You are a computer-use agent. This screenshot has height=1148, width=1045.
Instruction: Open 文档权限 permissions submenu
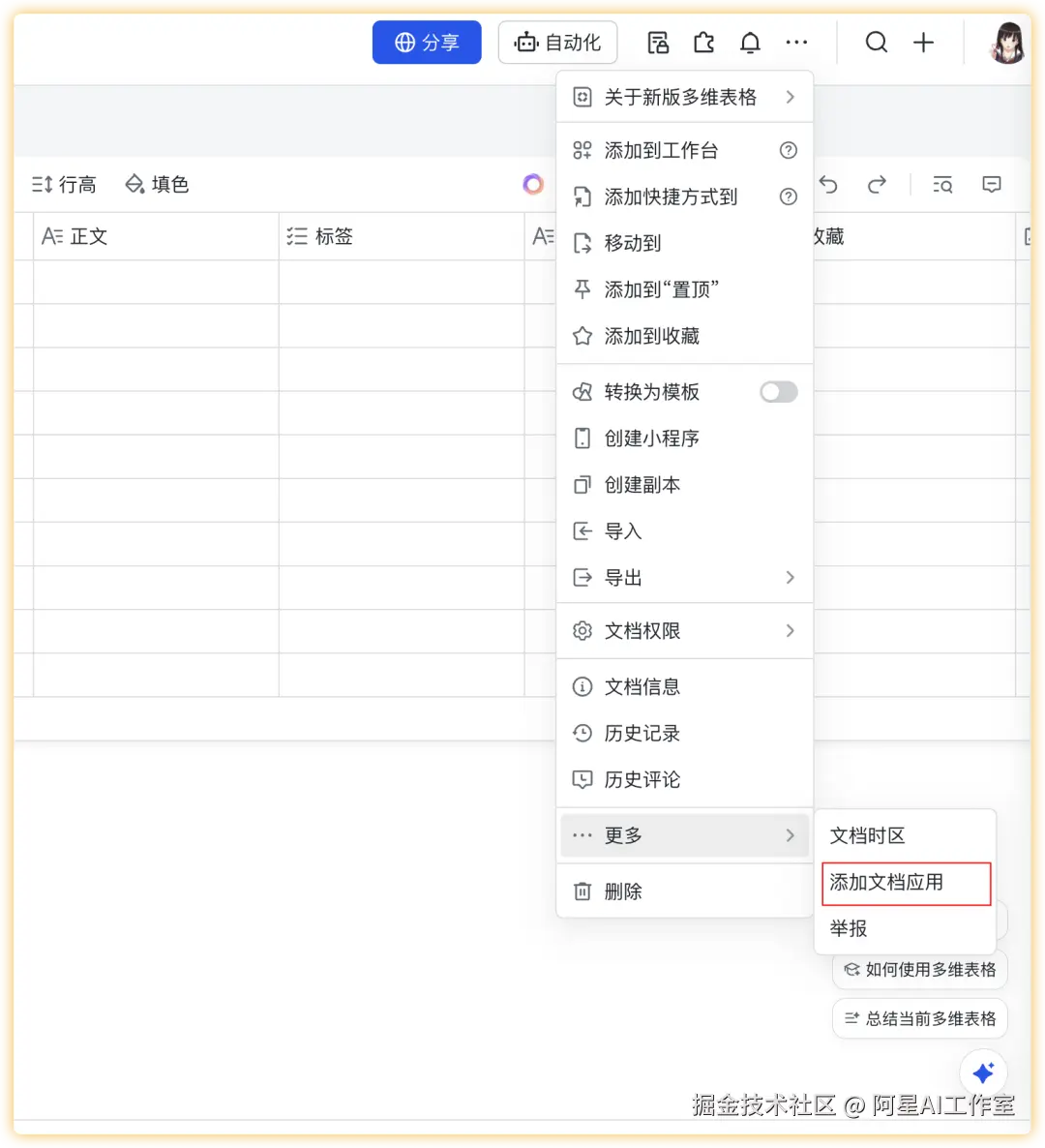point(684,631)
